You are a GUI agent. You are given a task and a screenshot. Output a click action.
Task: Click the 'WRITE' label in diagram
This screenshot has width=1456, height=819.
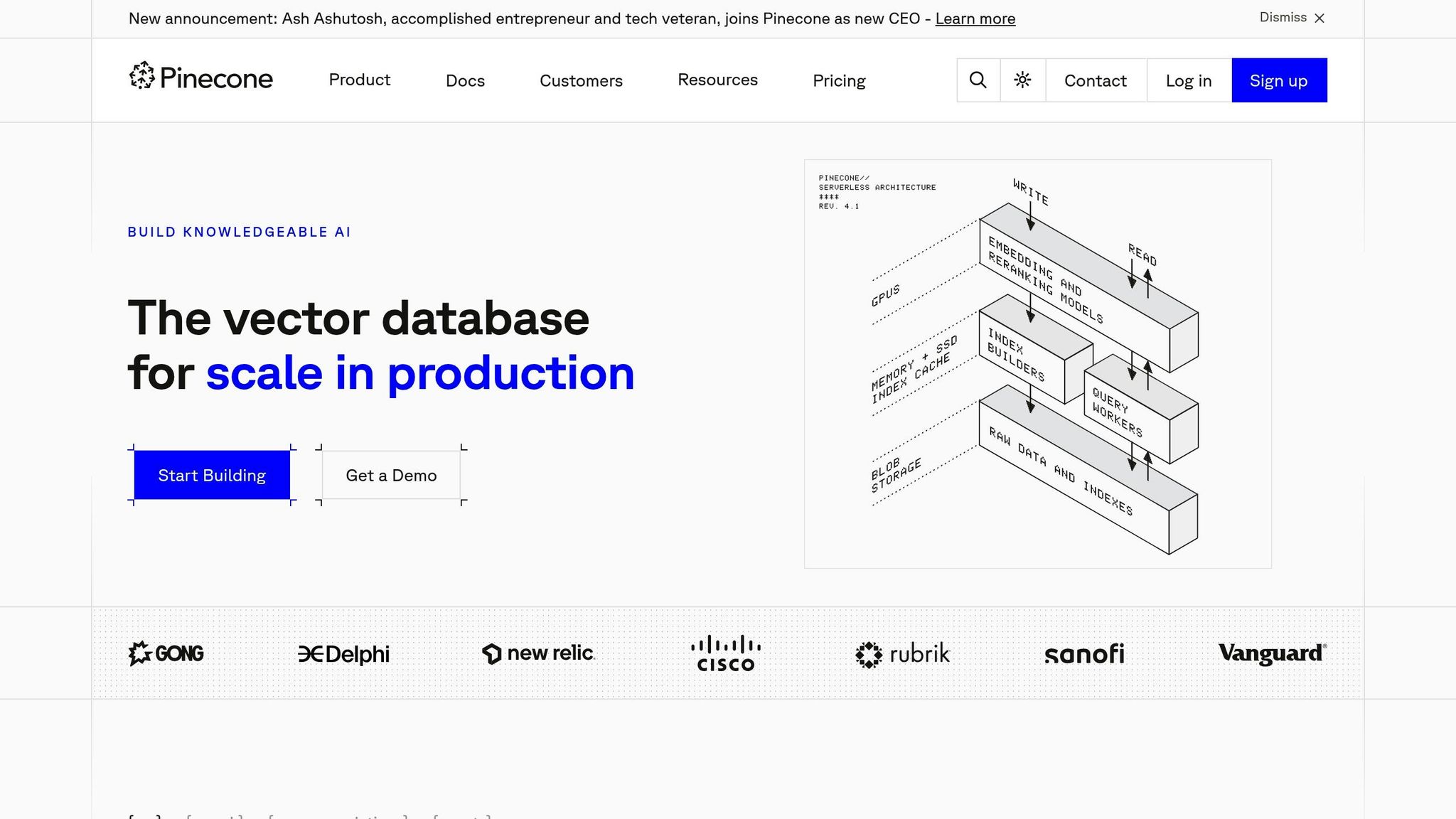[x=1030, y=192]
